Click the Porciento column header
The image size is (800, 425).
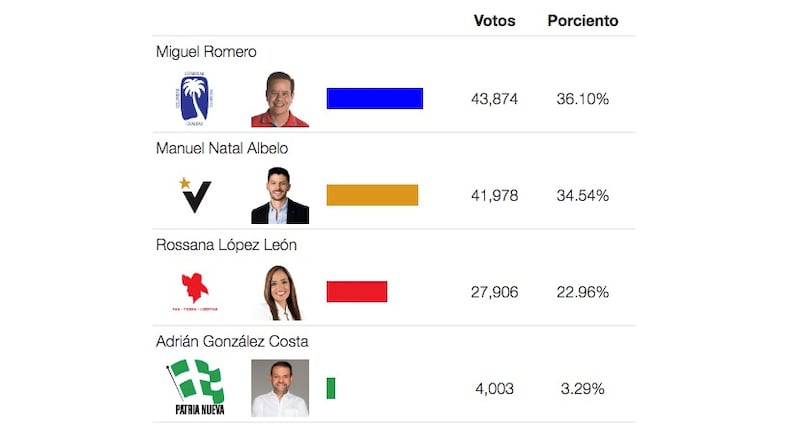(x=583, y=20)
